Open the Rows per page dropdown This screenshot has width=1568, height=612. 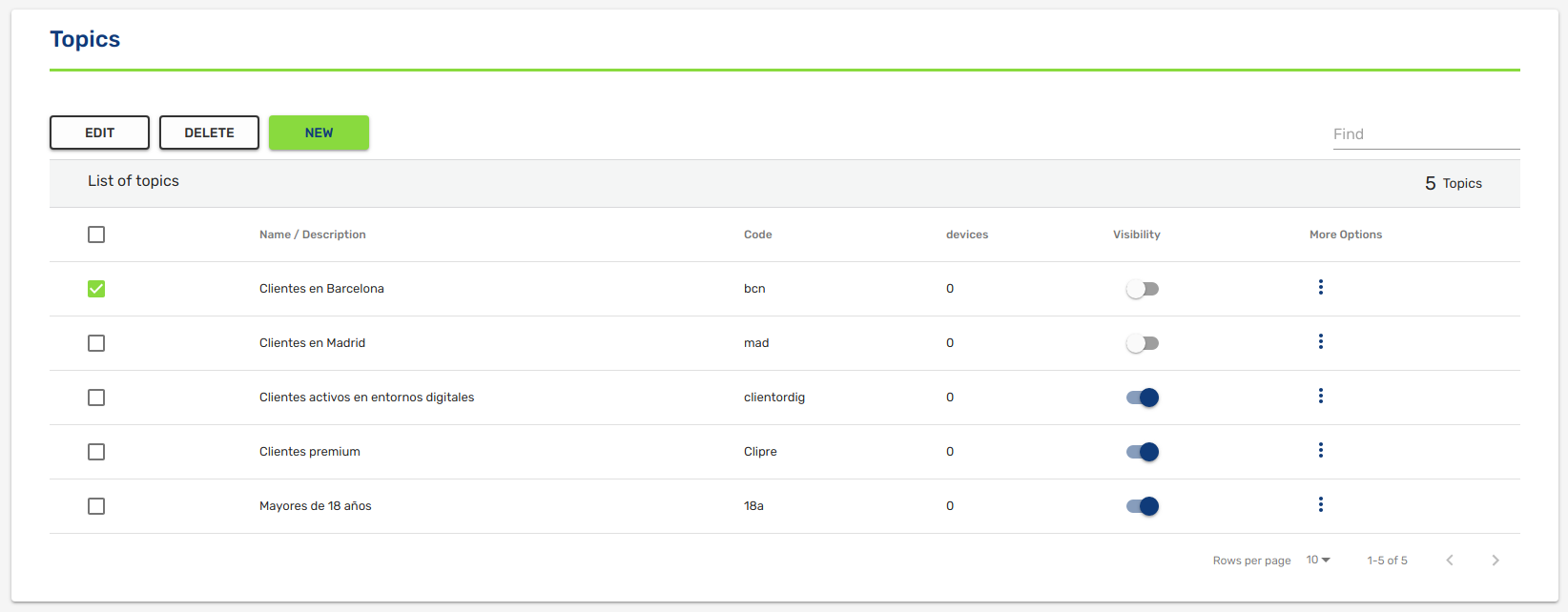tap(1318, 561)
